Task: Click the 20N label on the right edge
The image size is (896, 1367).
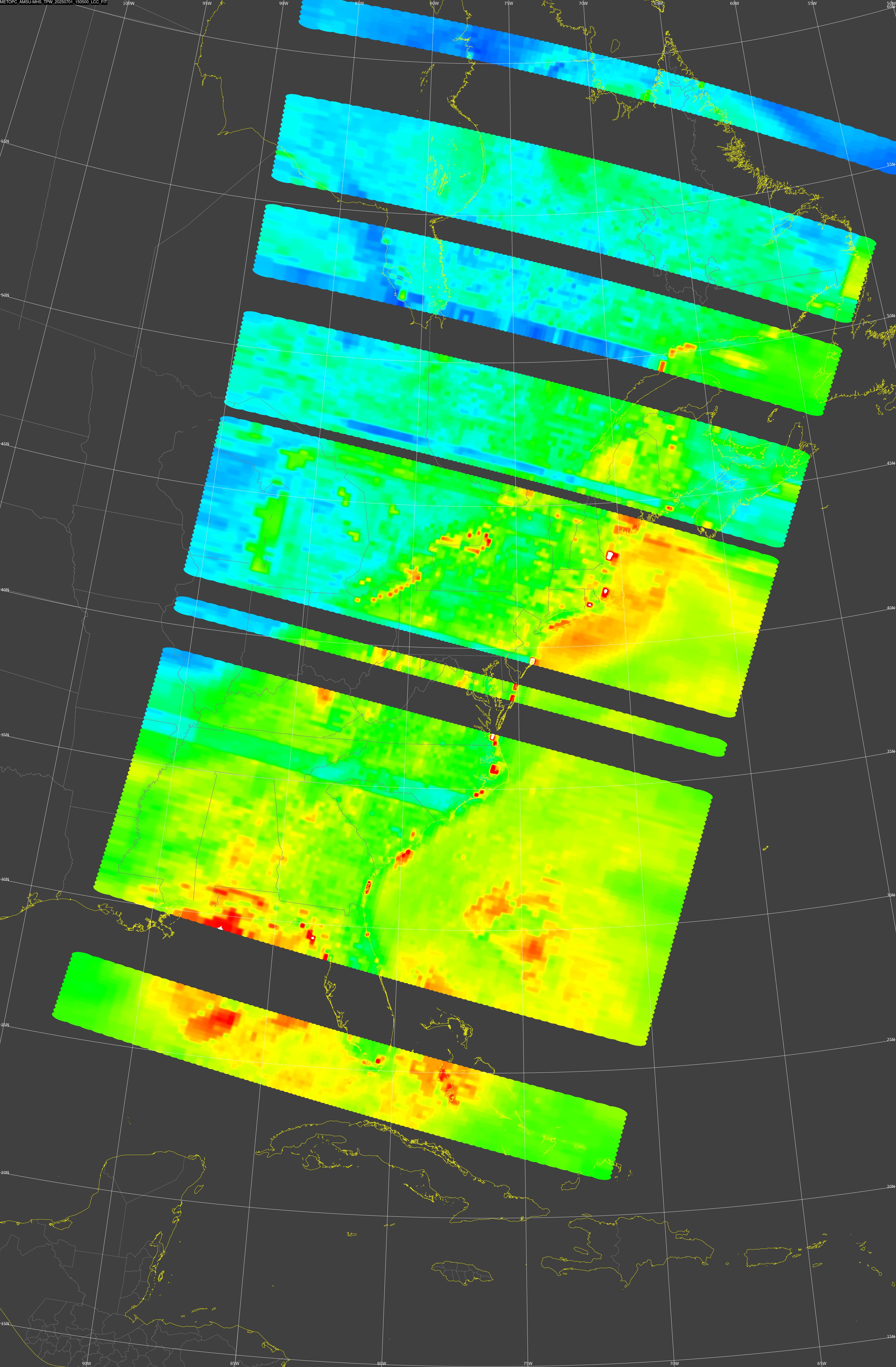Action: click(x=891, y=1187)
